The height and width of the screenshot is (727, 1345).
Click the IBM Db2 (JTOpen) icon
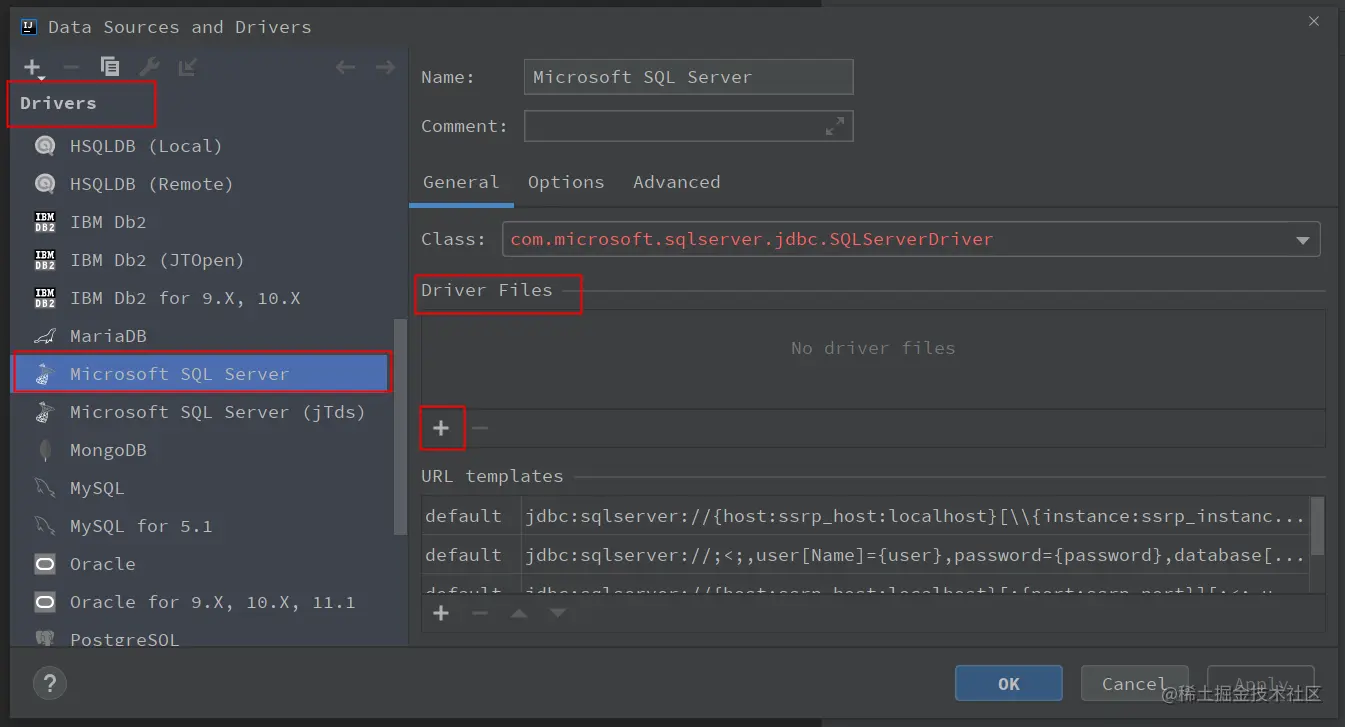tap(45, 260)
